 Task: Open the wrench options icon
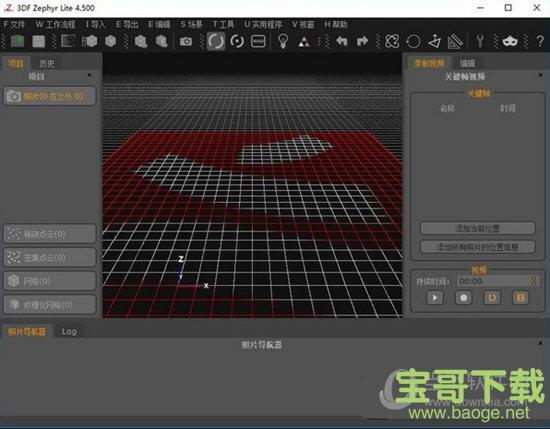point(480,41)
